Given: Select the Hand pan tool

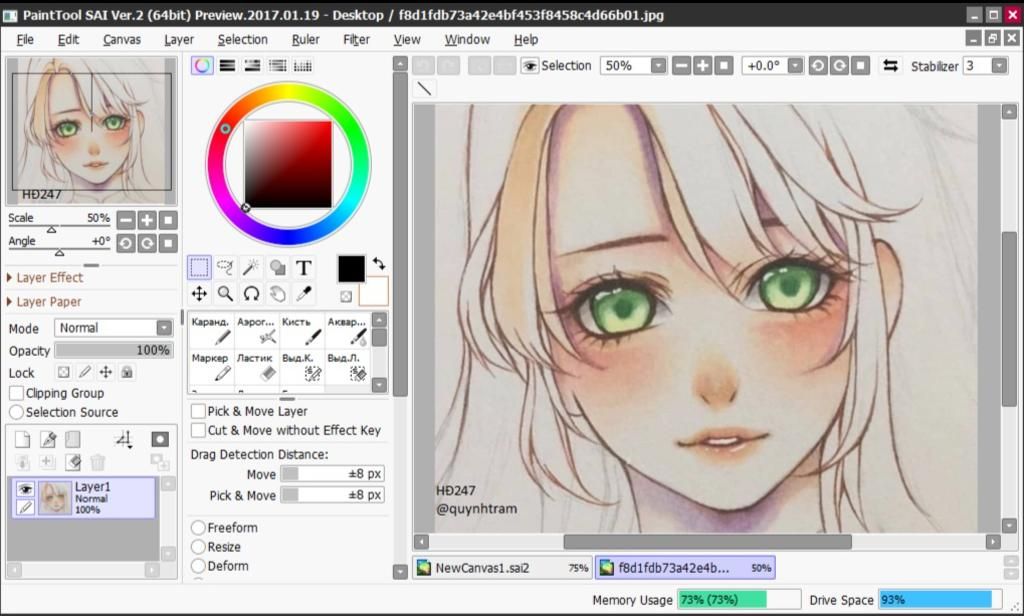Looking at the screenshot, I should (278, 294).
